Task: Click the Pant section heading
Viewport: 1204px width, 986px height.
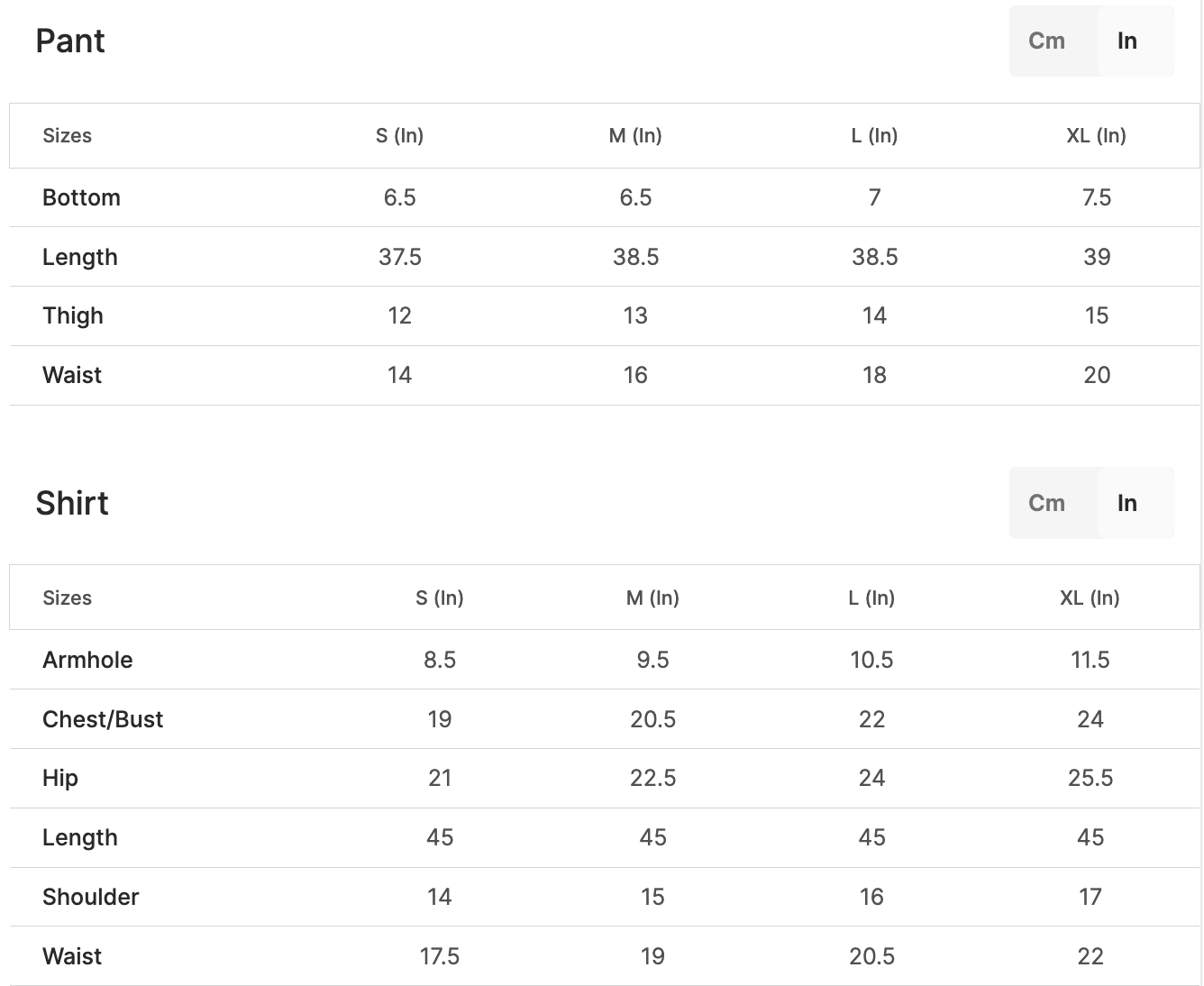Action: [70, 41]
